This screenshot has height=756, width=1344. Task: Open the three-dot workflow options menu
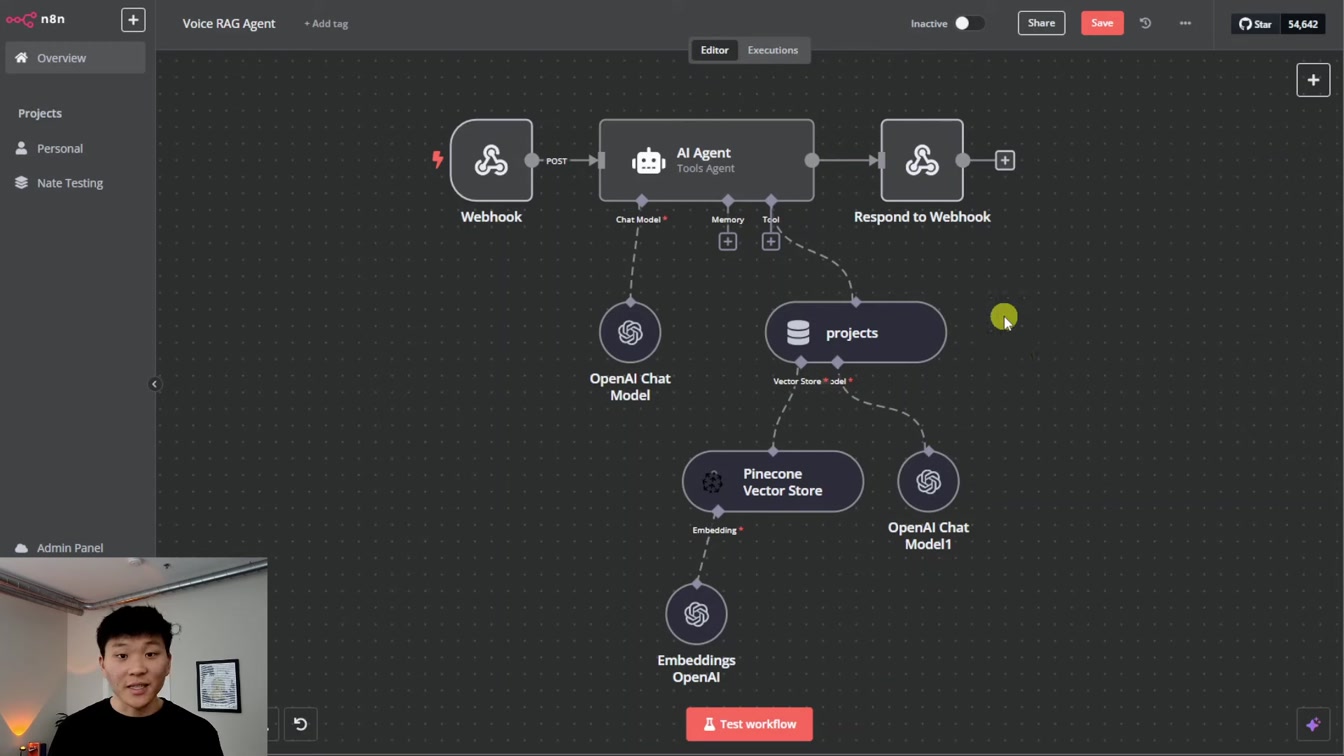point(1185,23)
